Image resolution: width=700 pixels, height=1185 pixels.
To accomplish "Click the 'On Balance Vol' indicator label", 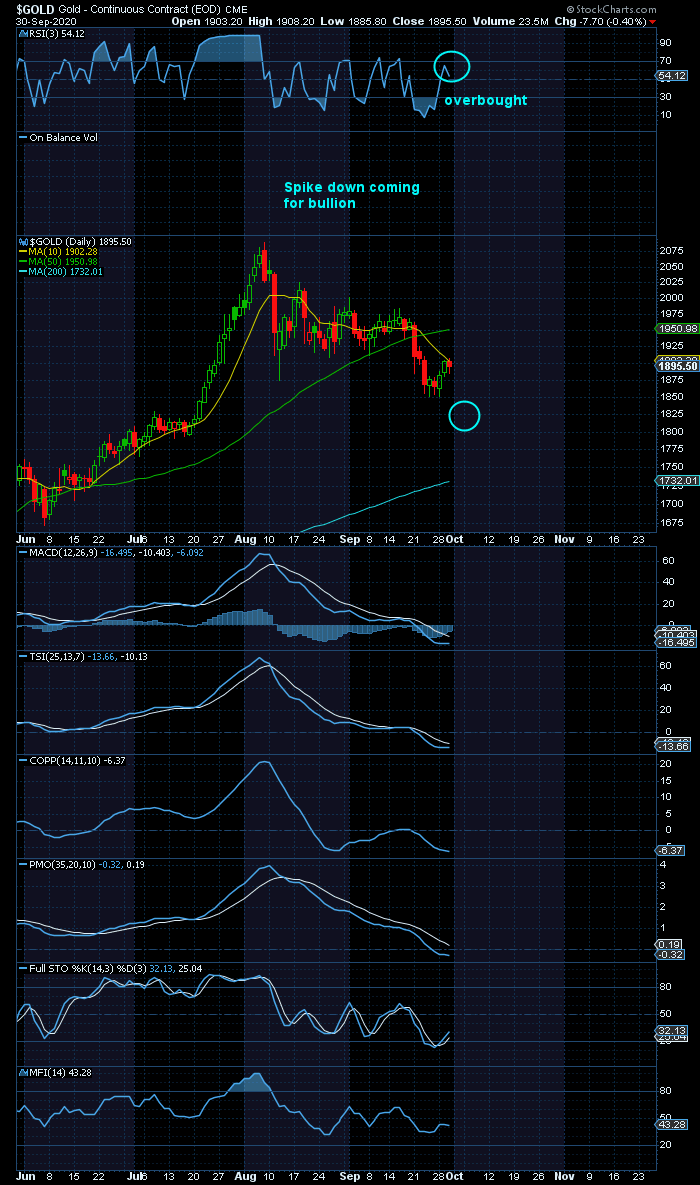I will [x=63, y=138].
